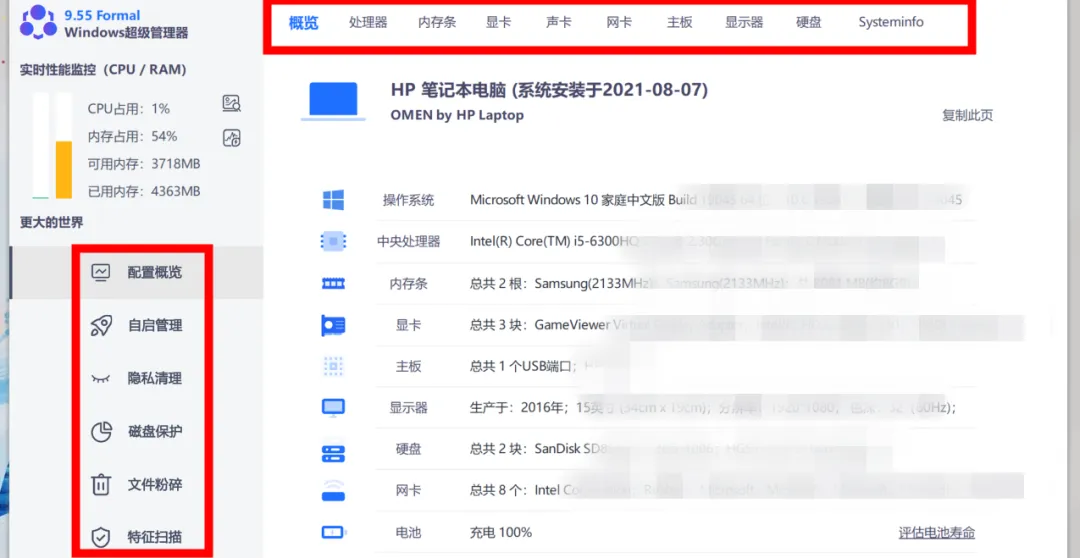Open the Systeminfo tab
Screen dimensions: 1080x558
click(x=891, y=22)
